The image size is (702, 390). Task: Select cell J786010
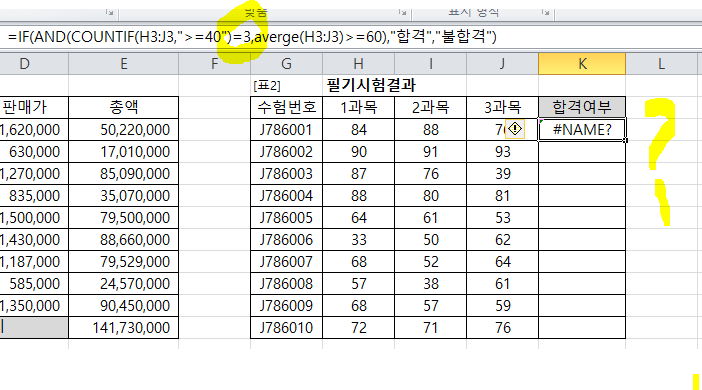[287, 327]
